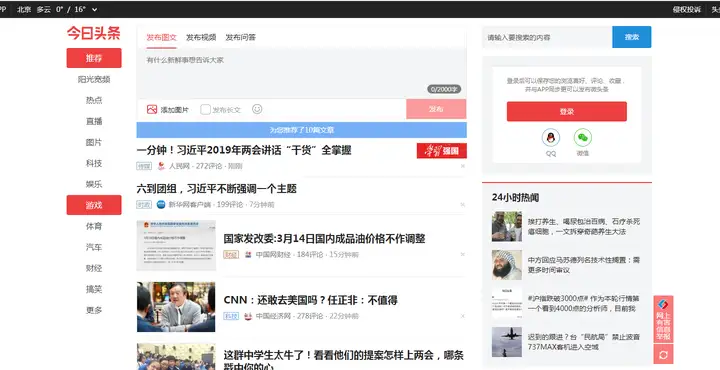
Task: Click the red 登录 button
Action: (x=567, y=112)
